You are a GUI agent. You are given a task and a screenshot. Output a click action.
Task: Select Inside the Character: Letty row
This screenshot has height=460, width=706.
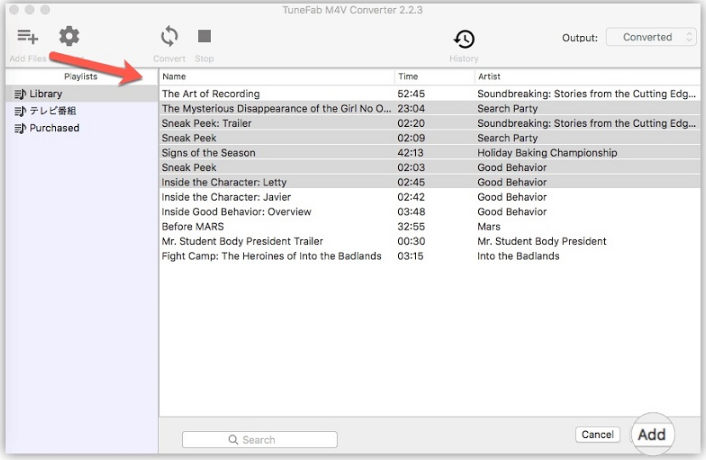coord(430,182)
